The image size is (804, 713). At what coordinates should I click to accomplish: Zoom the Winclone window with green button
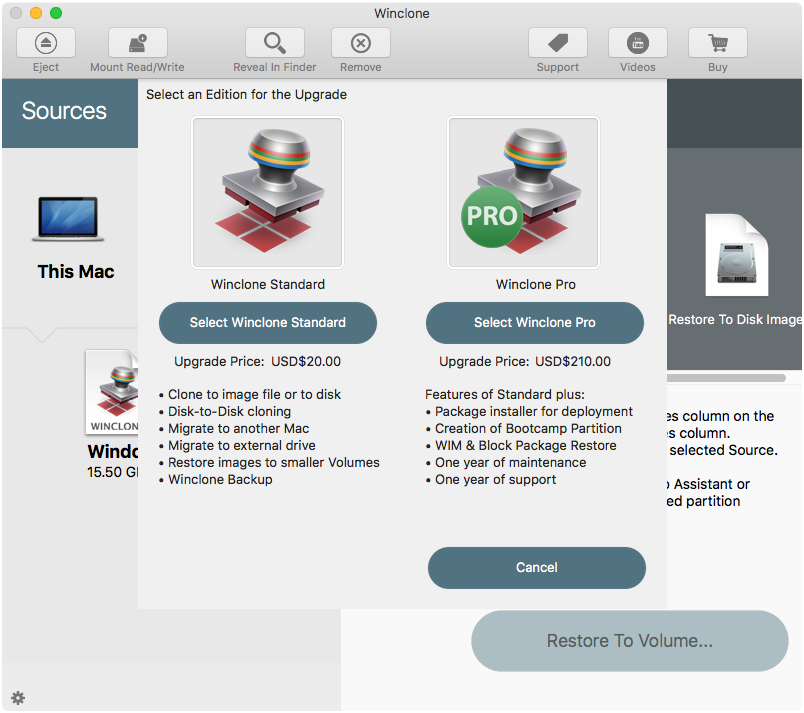coord(56,13)
